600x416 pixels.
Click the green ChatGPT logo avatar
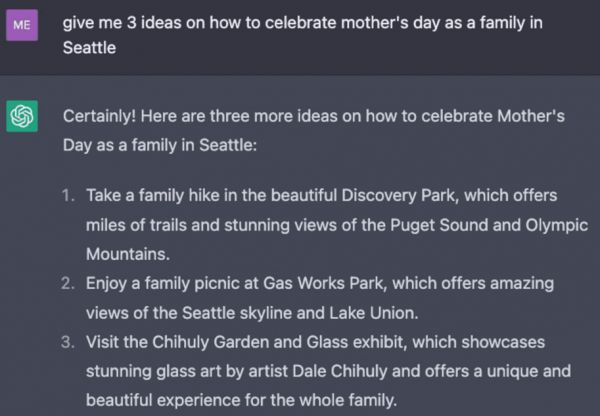pos(22,118)
